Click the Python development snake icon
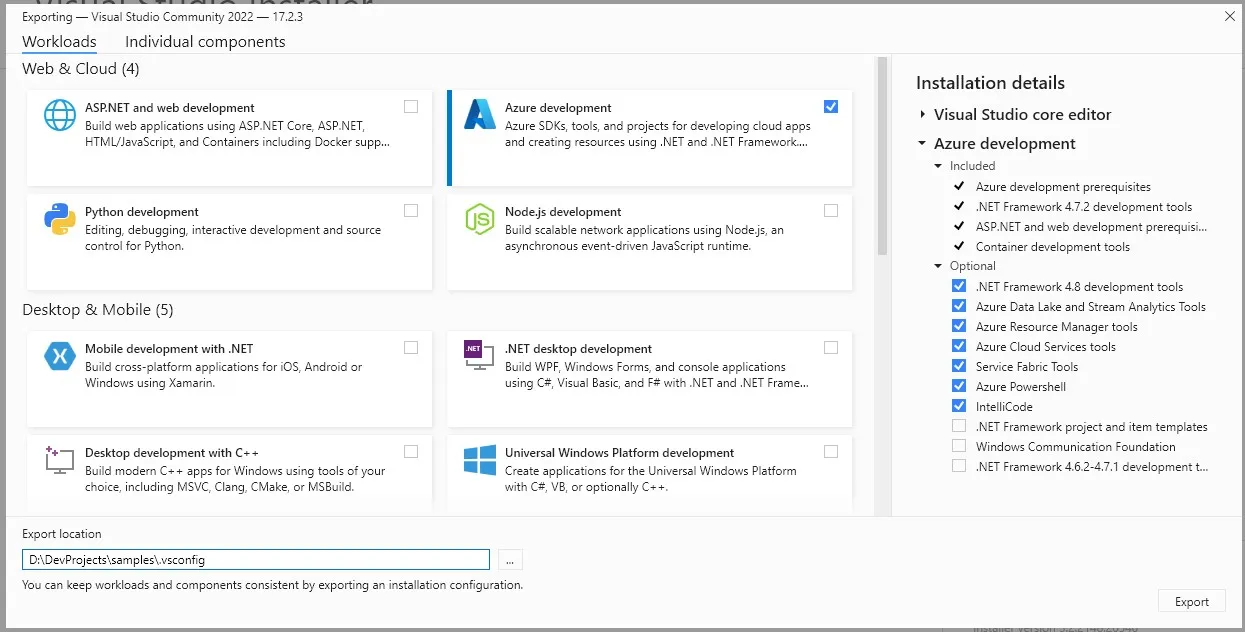This screenshot has width=1245, height=632. 60,219
